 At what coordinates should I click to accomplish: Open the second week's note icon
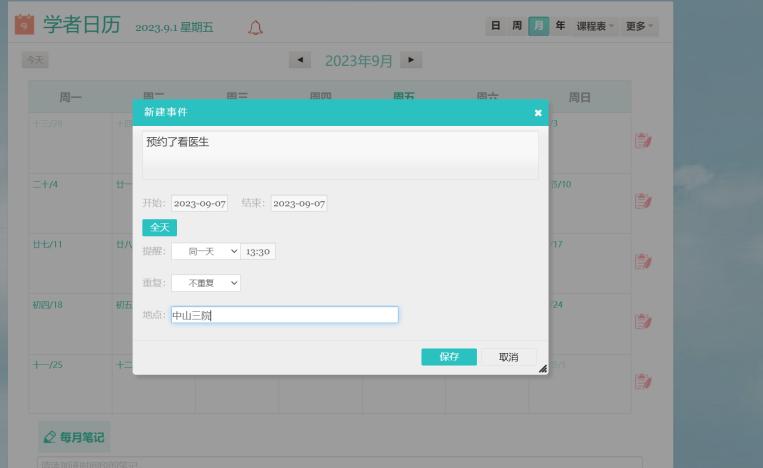pos(643,201)
